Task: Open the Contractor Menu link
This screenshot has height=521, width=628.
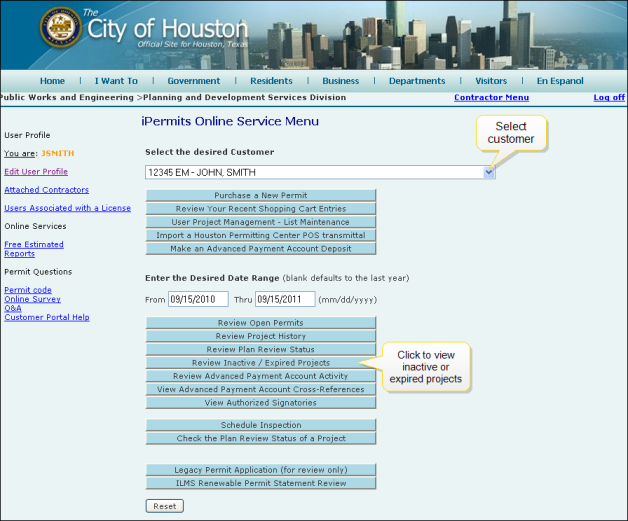Action: tap(491, 97)
